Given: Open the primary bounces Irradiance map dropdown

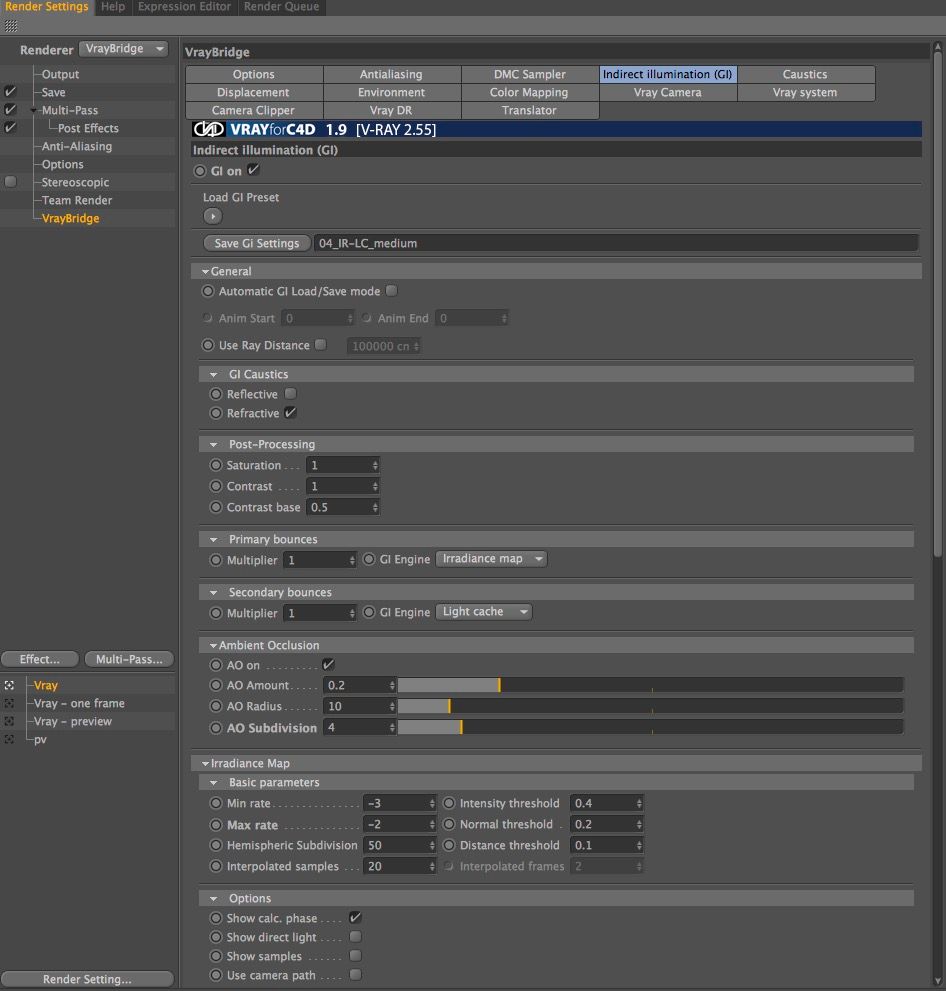Looking at the screenshot, I should (x=491, y=559).
